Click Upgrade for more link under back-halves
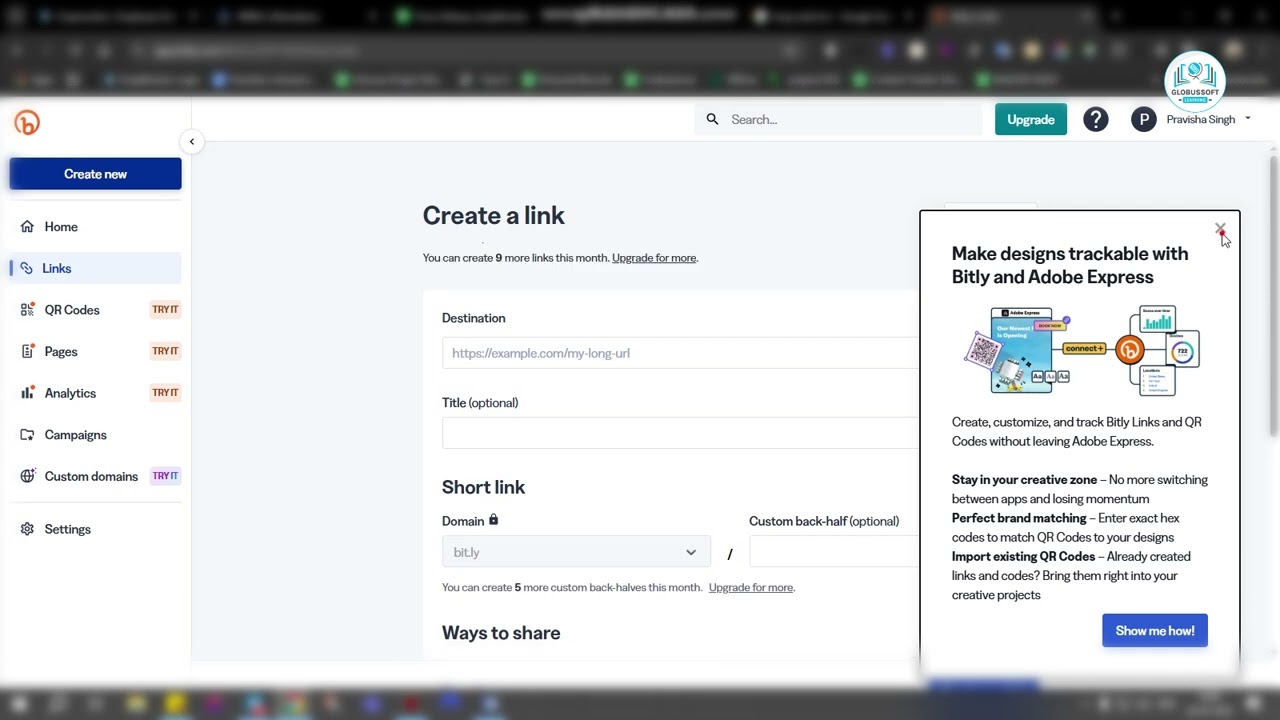 (751, 588)
